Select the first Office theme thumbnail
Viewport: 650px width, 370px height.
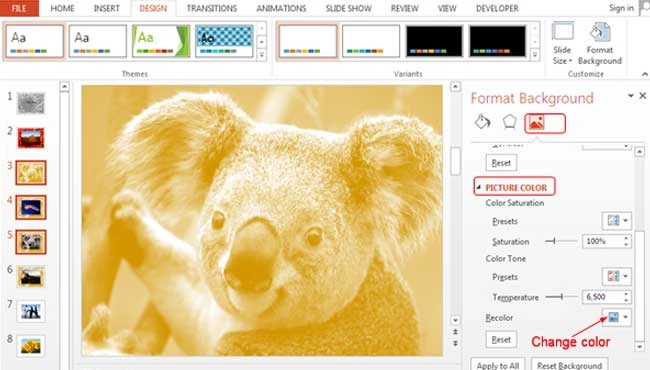coord(35,41)
